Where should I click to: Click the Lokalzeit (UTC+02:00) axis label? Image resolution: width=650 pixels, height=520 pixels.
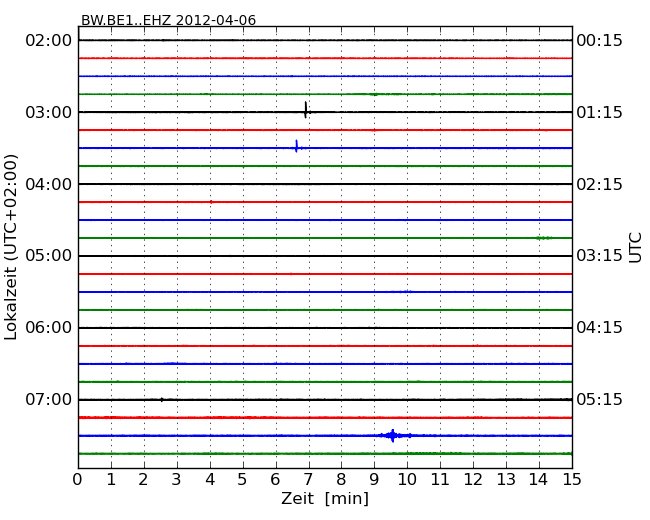11,248
